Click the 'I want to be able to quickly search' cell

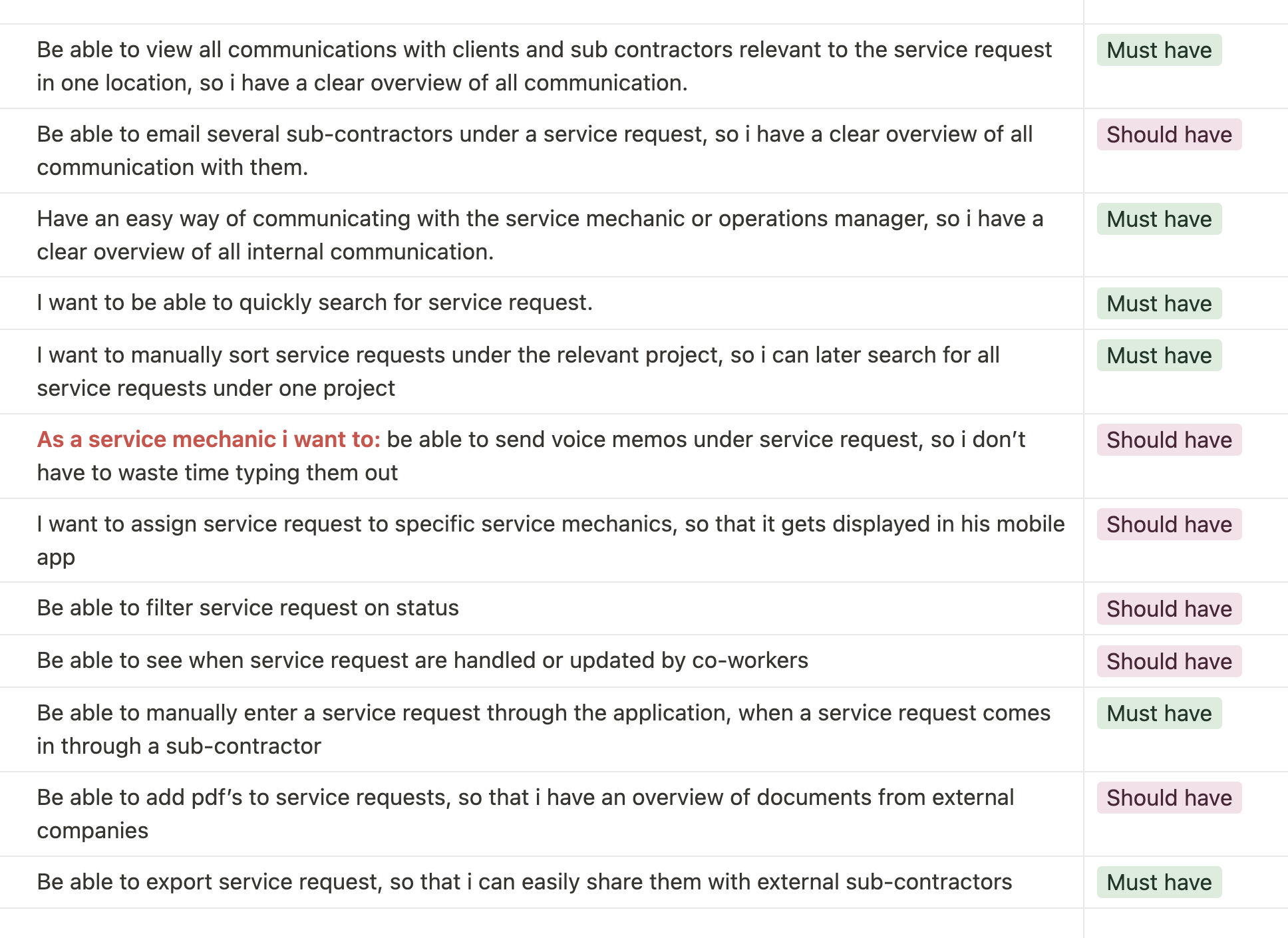click(542, 303)
